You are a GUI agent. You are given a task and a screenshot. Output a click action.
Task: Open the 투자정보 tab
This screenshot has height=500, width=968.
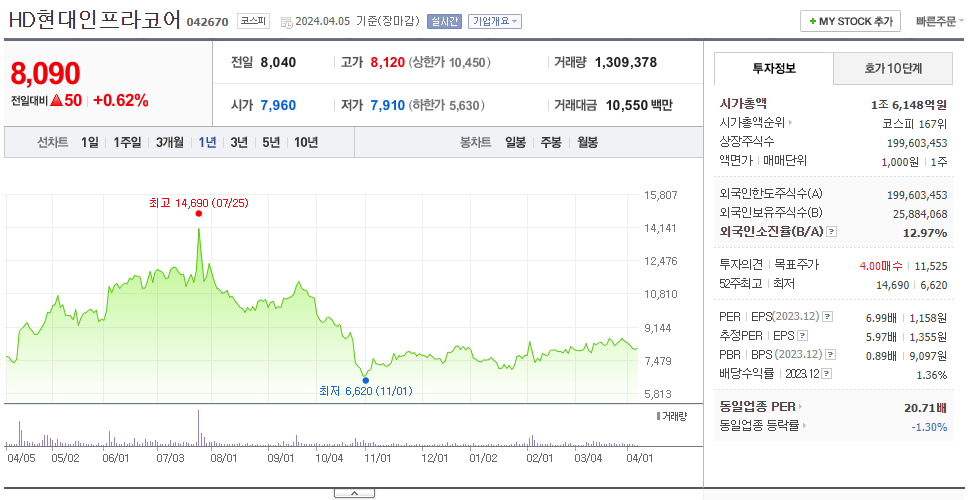point(774,69)
